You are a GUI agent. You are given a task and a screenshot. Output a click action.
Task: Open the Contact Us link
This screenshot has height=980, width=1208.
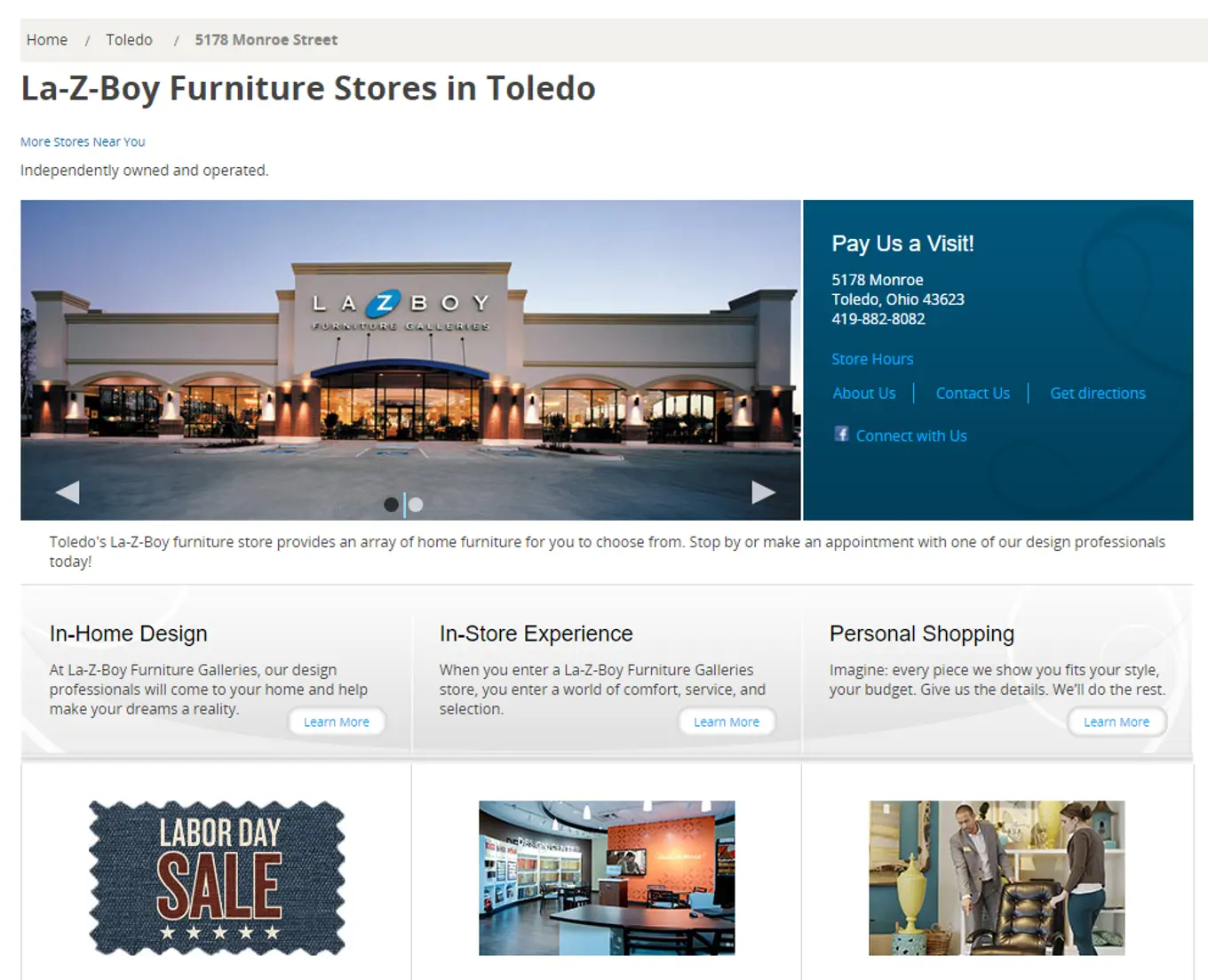point(973,393)
